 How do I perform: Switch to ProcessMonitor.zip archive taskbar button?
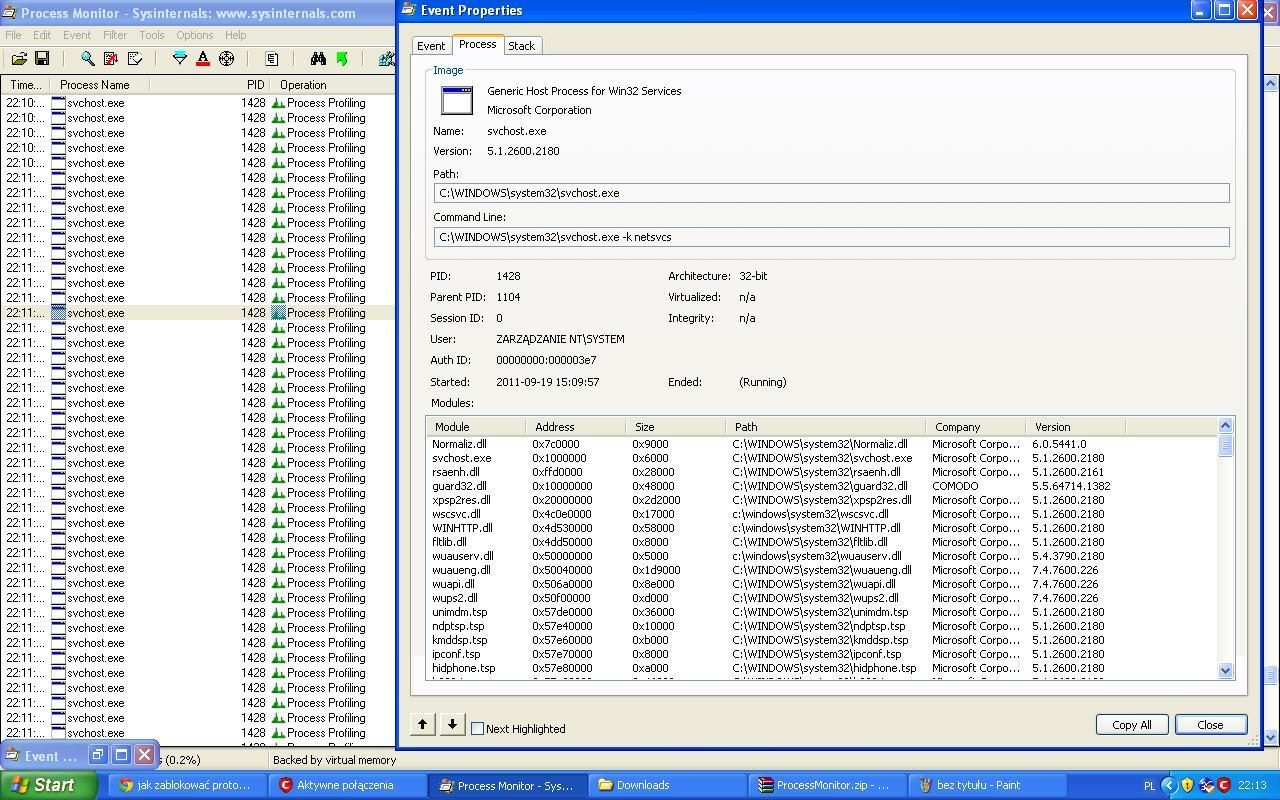pos(826,785)
